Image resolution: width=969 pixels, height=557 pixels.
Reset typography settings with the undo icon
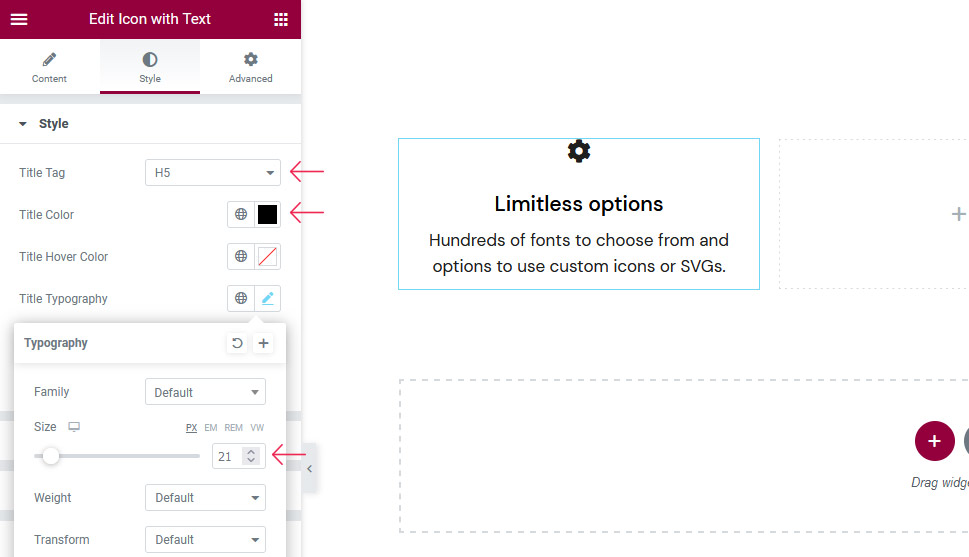[x=237, y=342]
